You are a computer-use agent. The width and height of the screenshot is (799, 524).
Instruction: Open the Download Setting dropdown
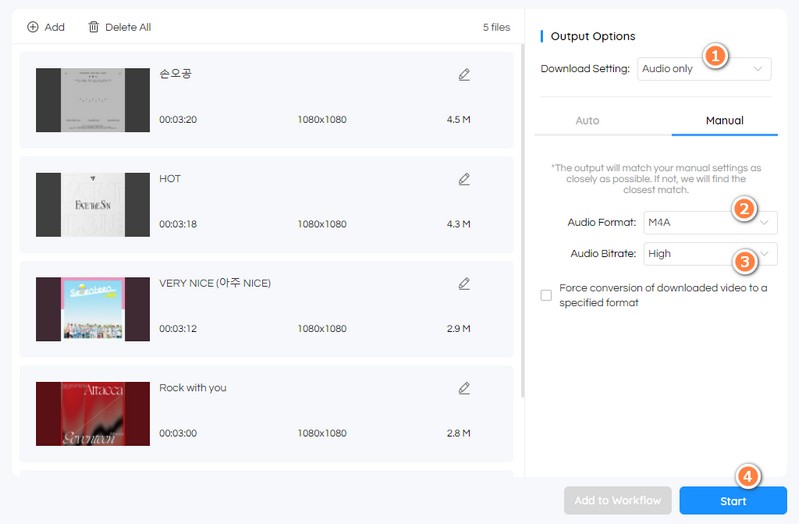(704, 69)
